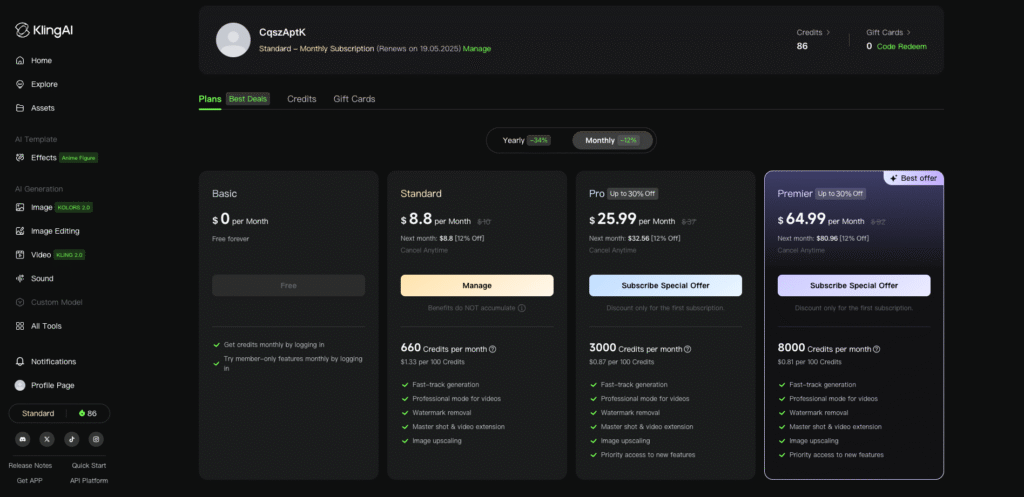Open the X social icon
The height and width of the screenshot is (497, 1024).
tap(47, 439)
